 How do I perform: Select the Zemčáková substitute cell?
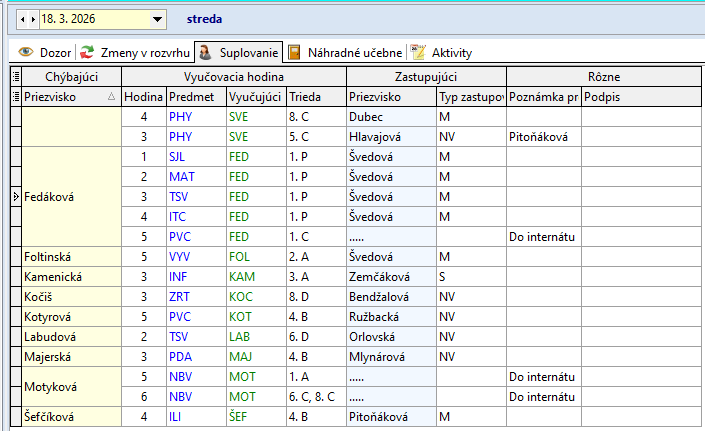389,277
